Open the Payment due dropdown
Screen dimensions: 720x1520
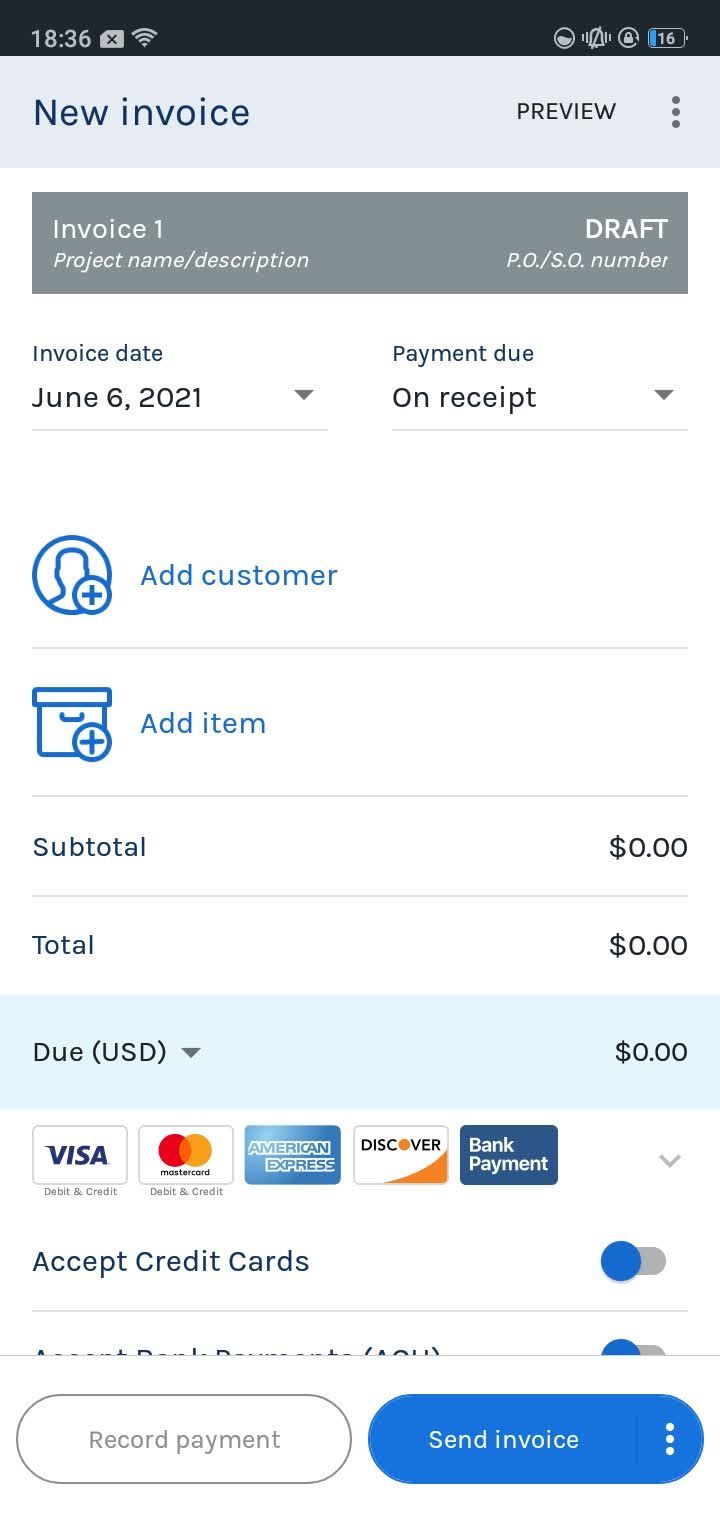(x=539, y=397)
